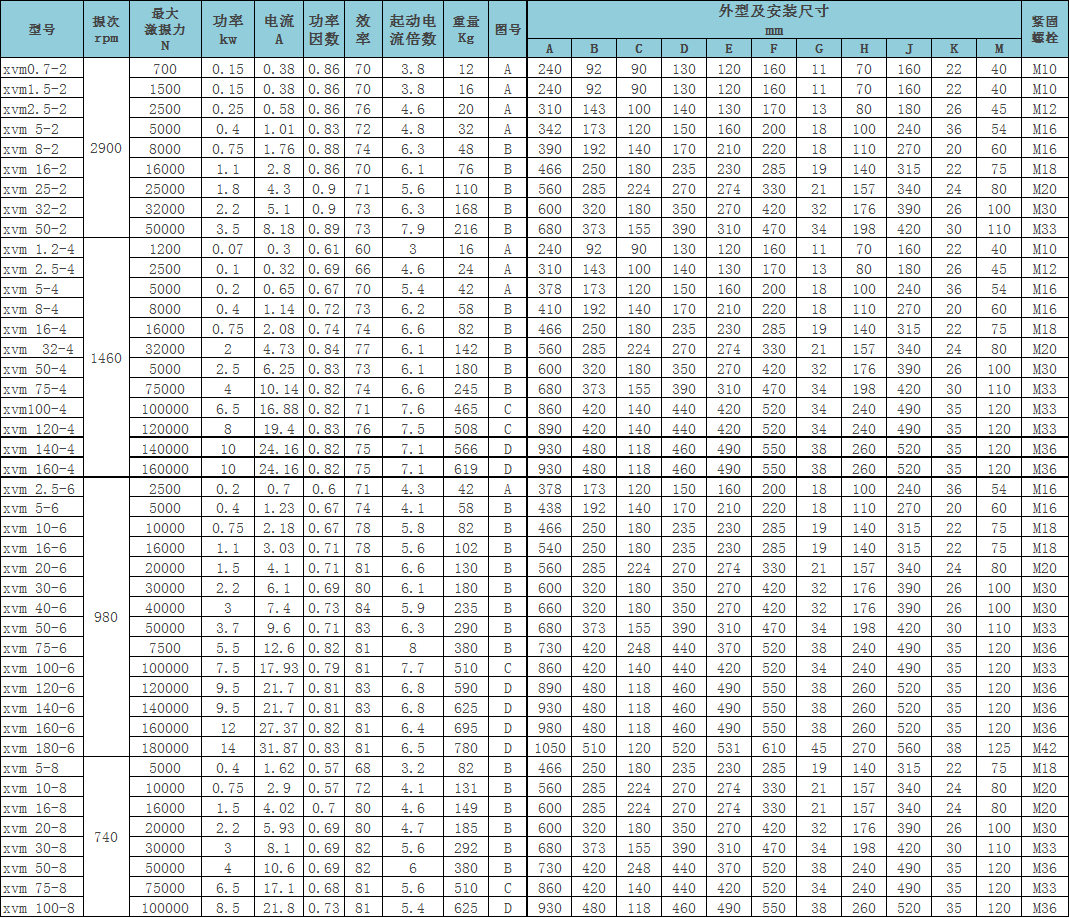Click the xvm100-4 model cell

(x=42, y=408)
